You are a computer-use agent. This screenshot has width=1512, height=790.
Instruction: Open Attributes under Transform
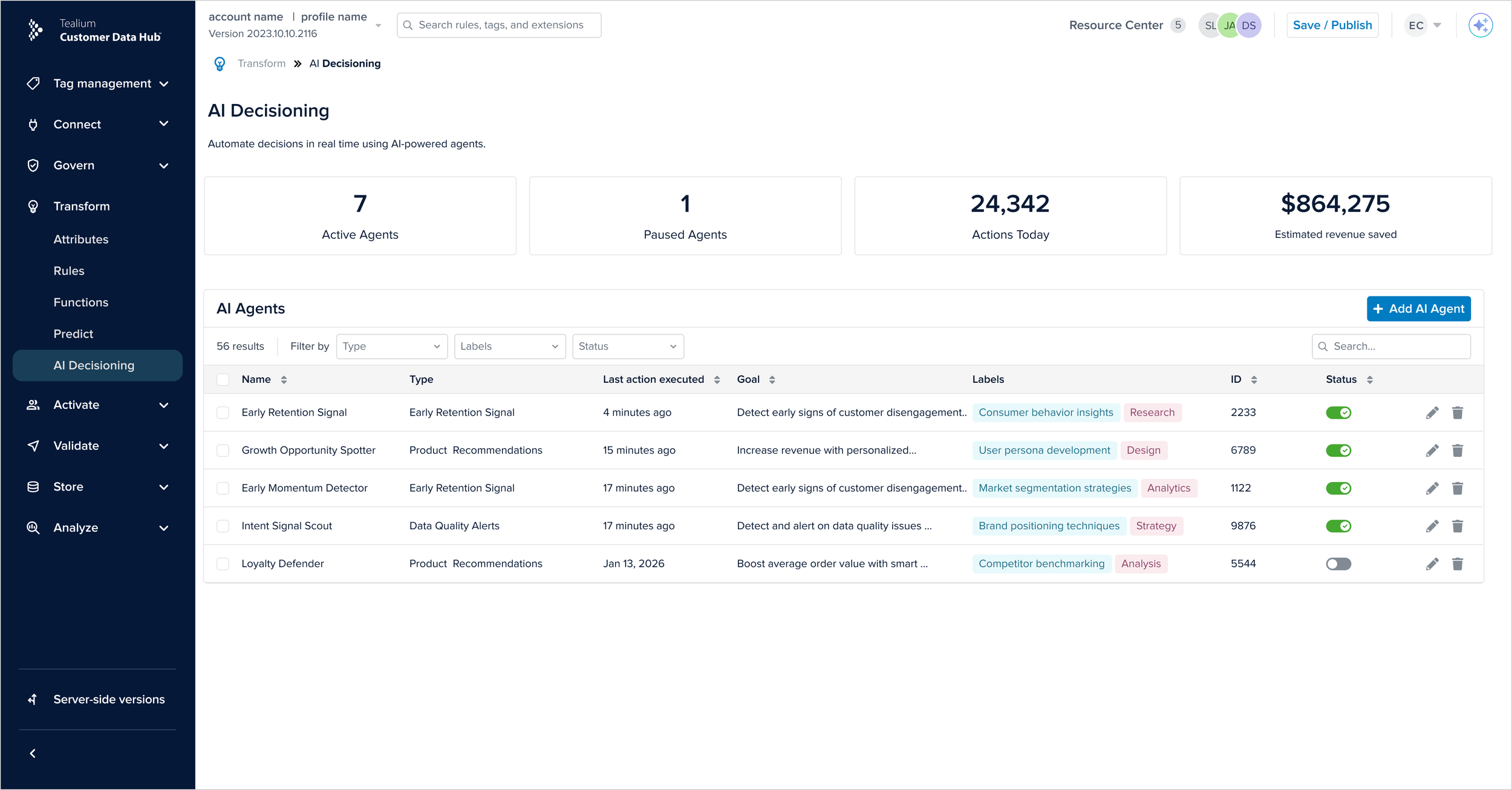coord(81,240)
